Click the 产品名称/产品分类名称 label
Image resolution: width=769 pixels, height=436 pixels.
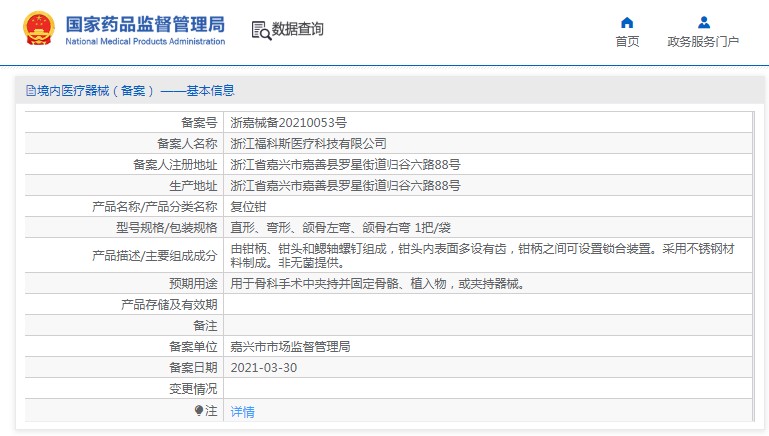[154, 207]
